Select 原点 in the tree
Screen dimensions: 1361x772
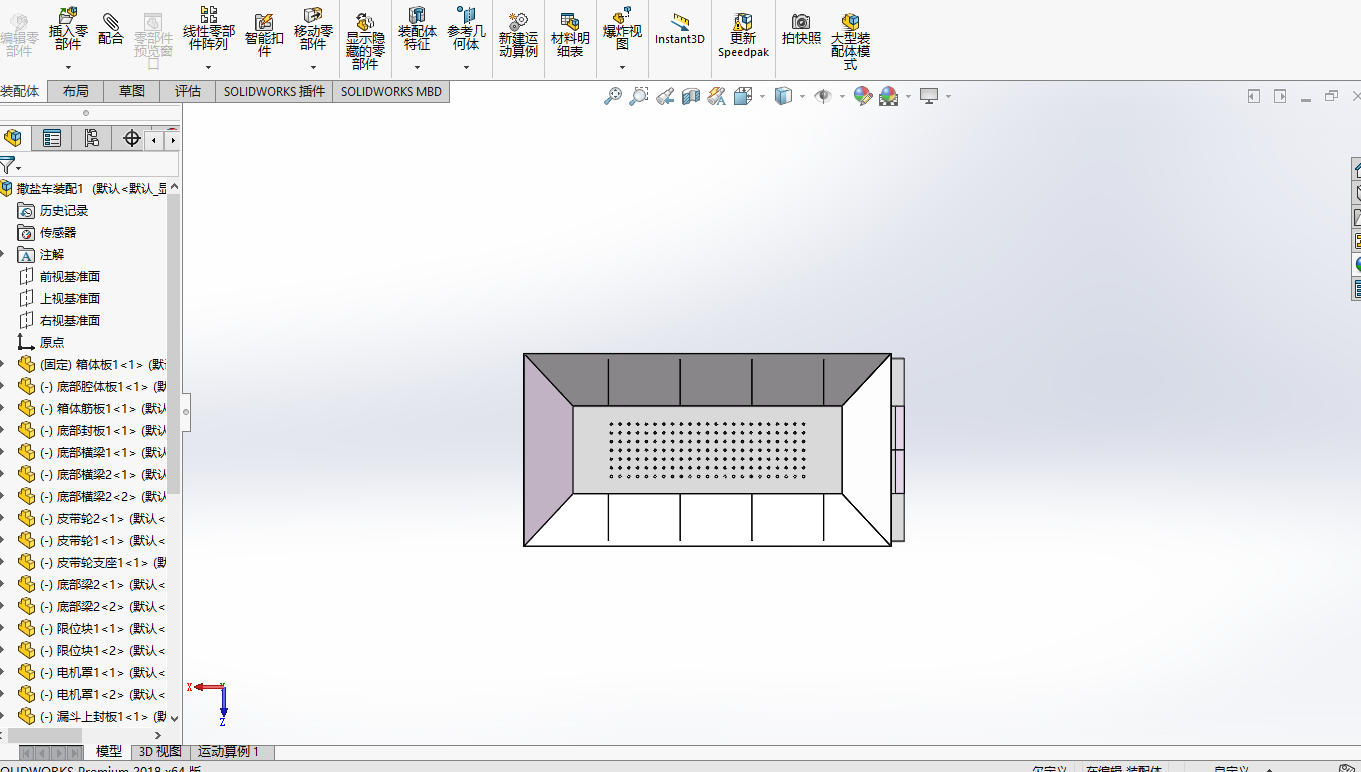pos(52,342)
